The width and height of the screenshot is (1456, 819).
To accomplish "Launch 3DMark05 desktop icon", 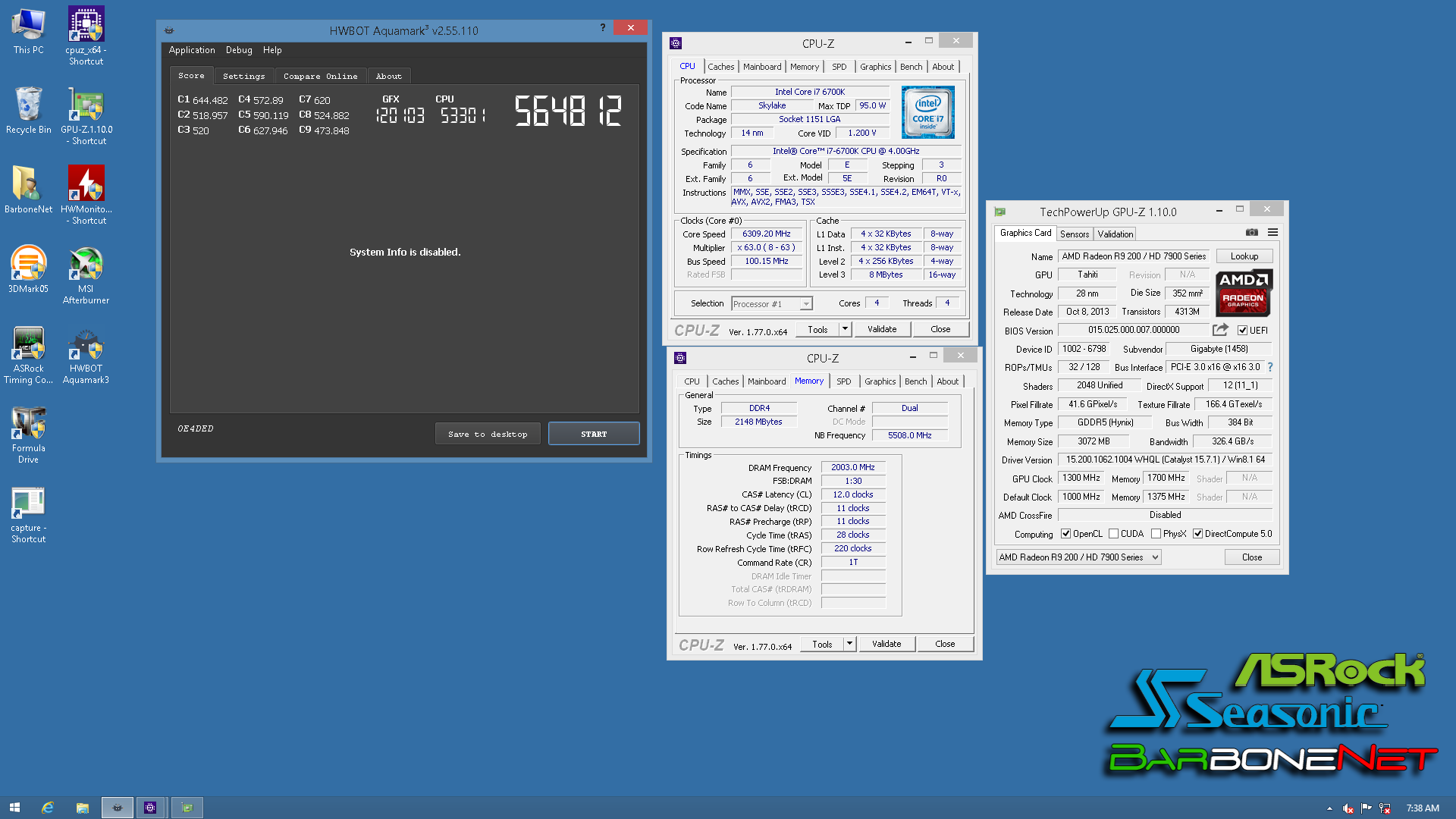I will click(28, 269).
